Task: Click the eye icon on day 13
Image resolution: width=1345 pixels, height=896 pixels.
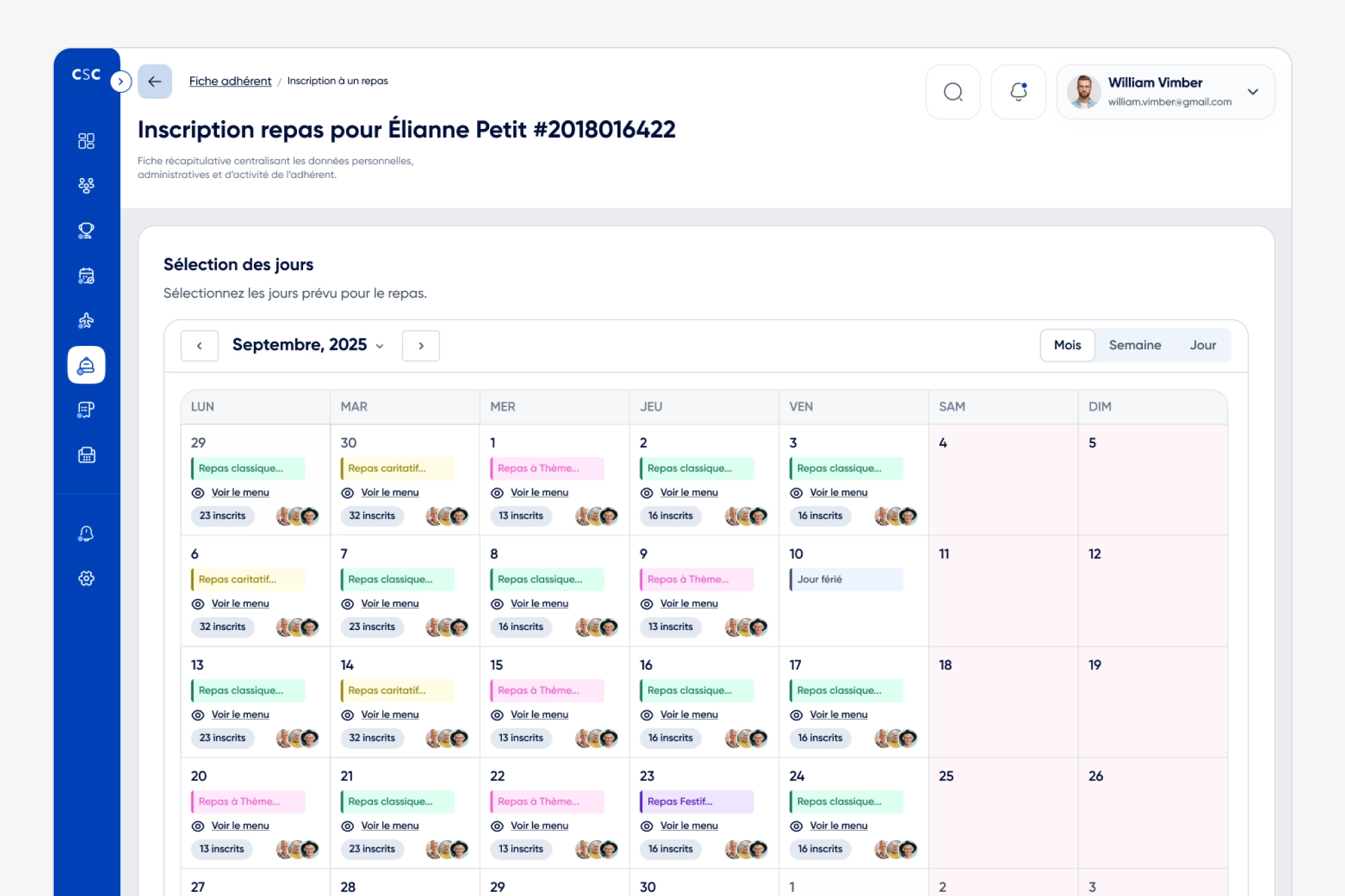Action: 198,715
